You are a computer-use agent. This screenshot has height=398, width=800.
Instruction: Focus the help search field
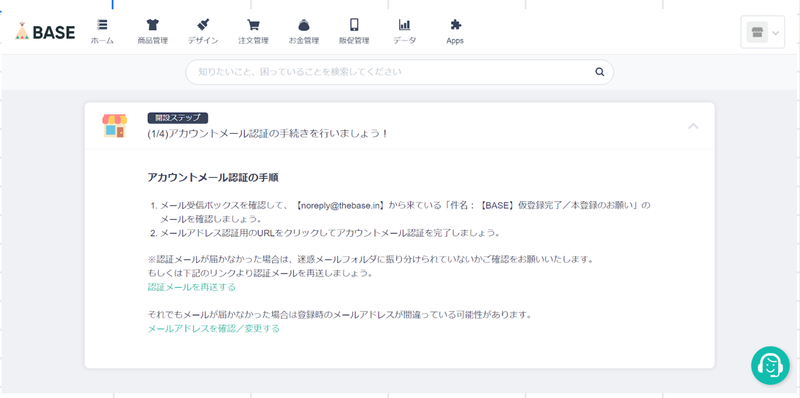click(399, 72)
